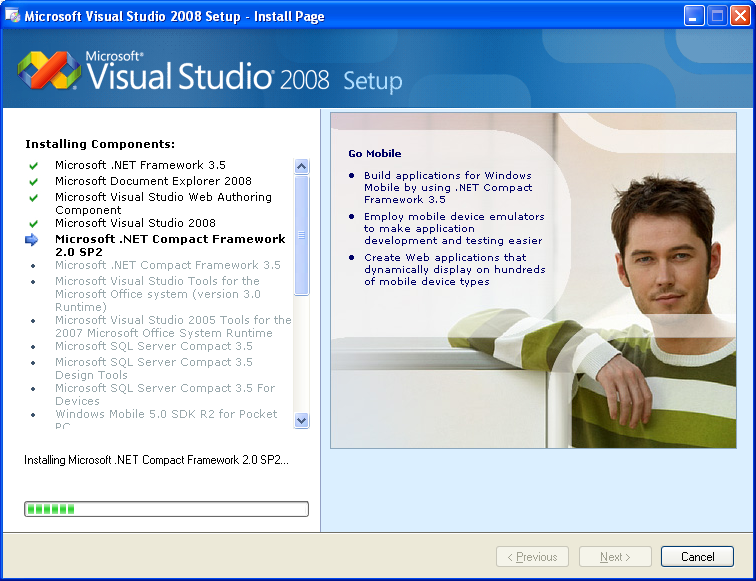756x581 pixels.
Task: Select the Visual Studio Tools for Office 3.0 Runtime entry
Action: click(x=158, y=294)
